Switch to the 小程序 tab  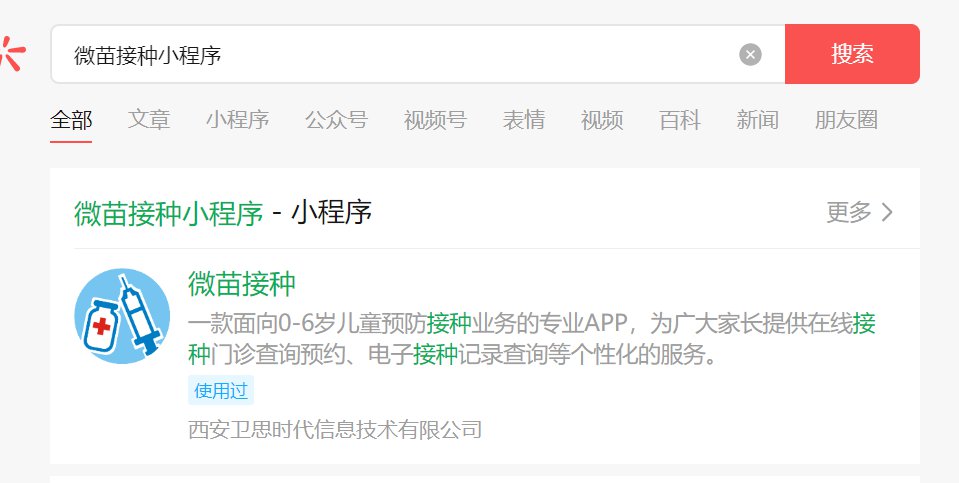pos(237,120)
